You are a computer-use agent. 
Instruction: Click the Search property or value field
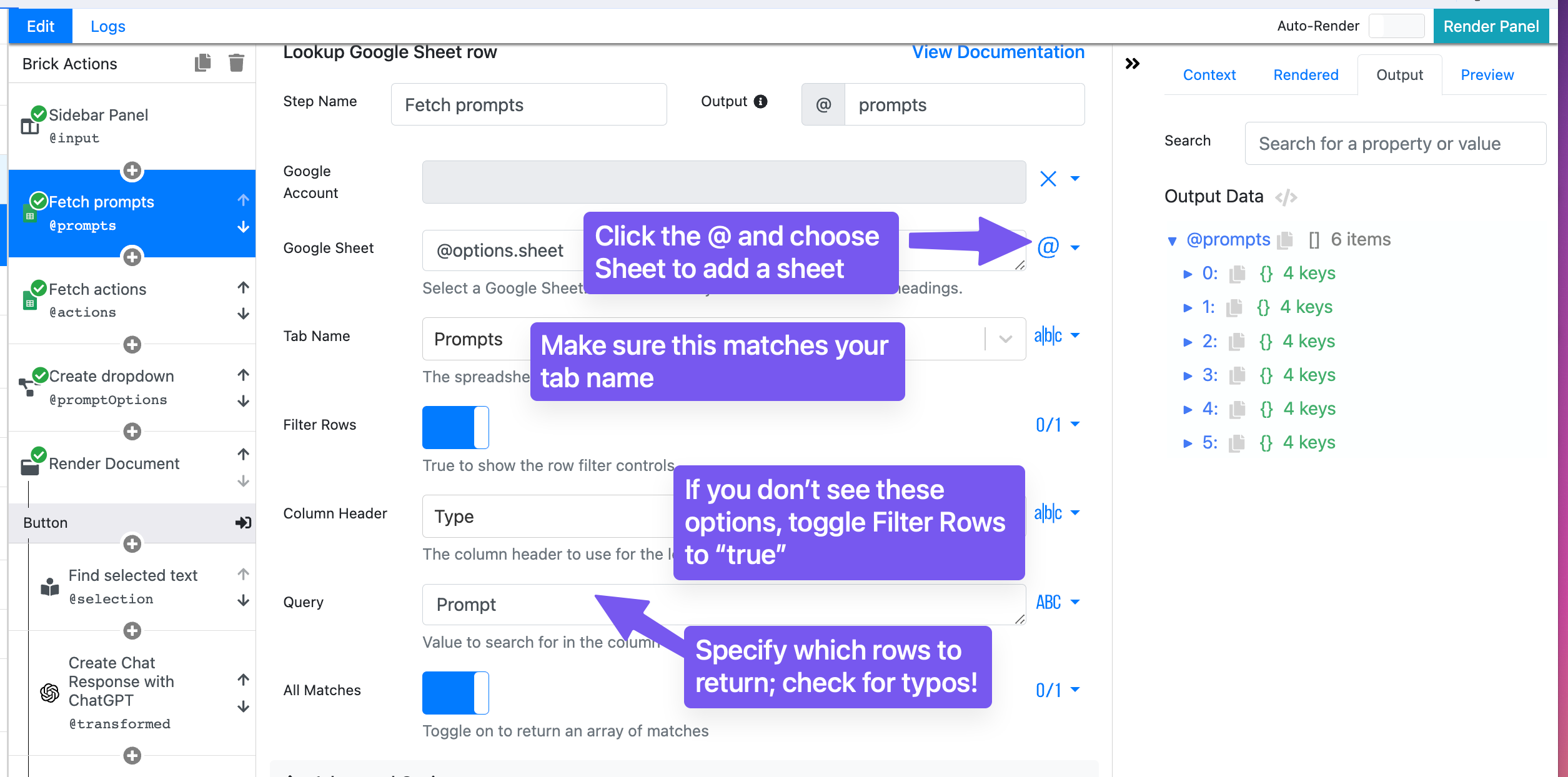[1394, 144]
